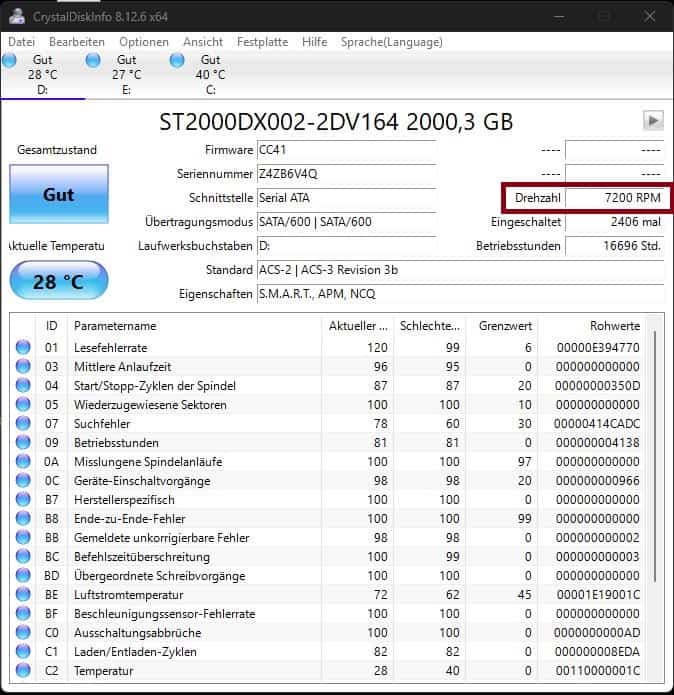Open the Sprache(Language) menu
674x695 pixels.
pyautogui.click(x=392, y=42)
